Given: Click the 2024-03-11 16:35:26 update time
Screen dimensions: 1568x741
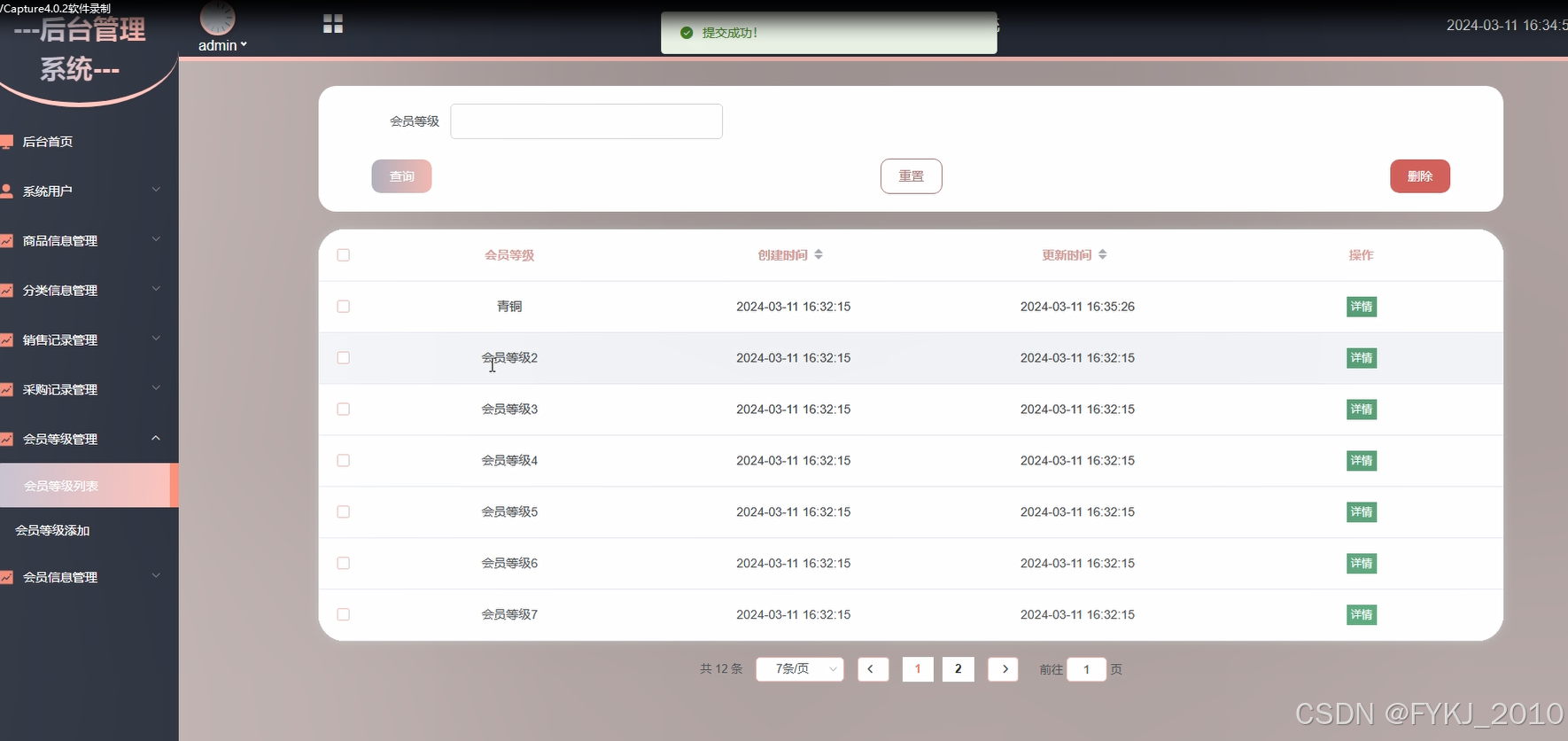Looking at the screenshot, I should click(1077, 307).
